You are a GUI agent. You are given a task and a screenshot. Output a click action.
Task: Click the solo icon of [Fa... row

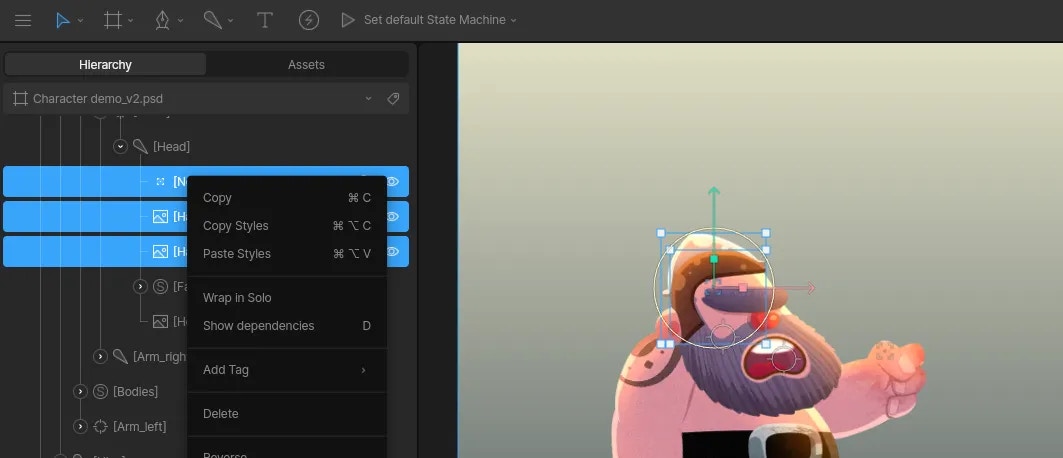point(160,287)
